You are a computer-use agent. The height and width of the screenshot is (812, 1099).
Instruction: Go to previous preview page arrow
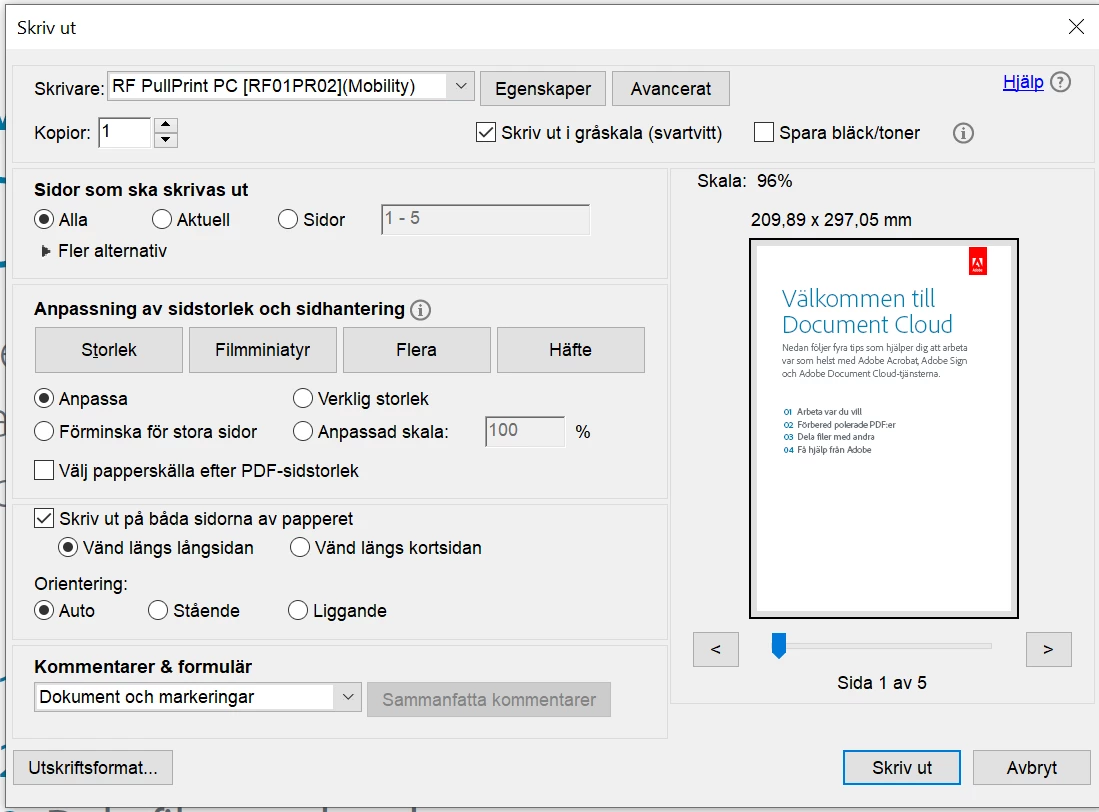pos(716,649)
